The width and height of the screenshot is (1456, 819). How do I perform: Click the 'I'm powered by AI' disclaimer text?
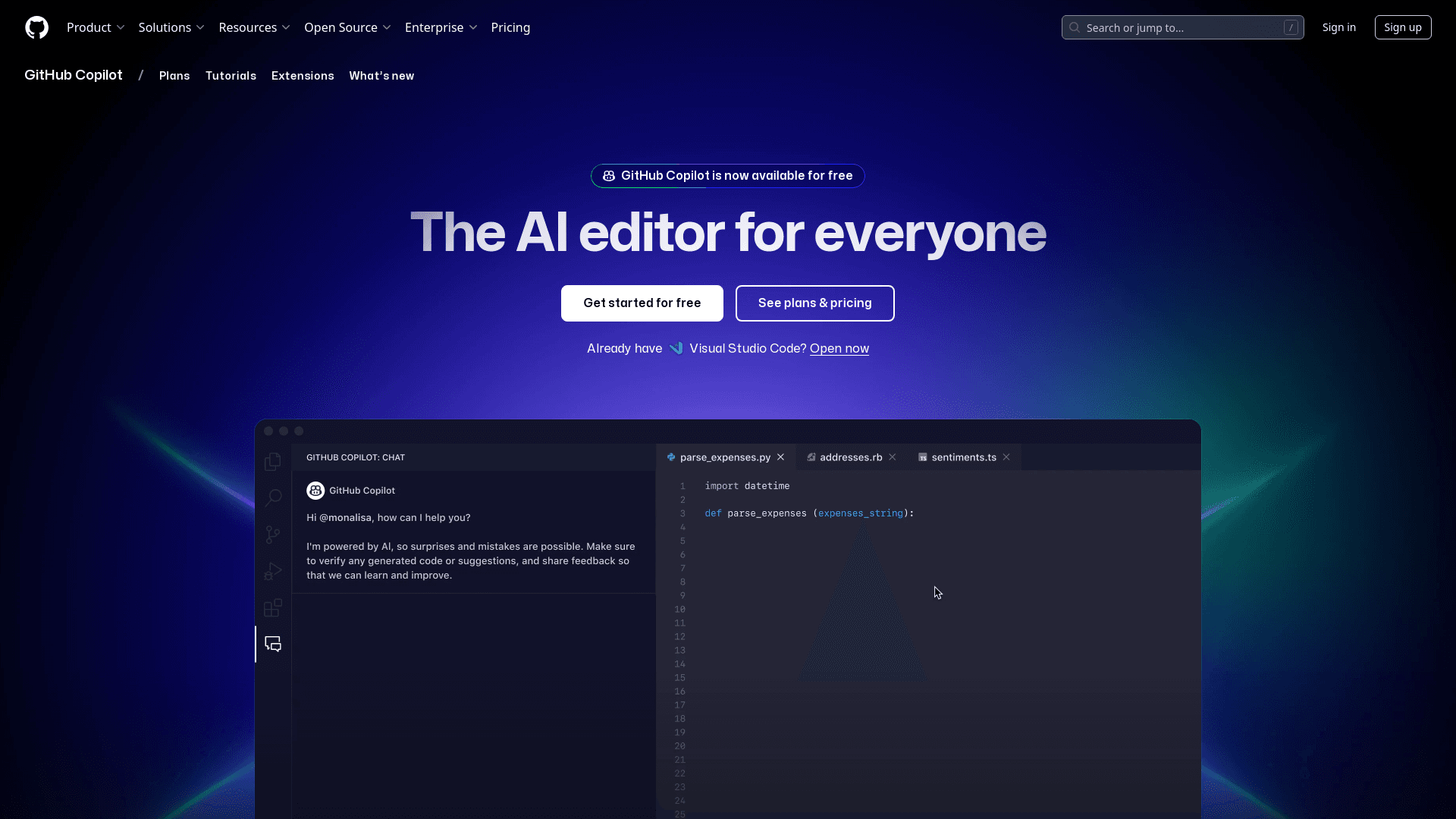471,561
